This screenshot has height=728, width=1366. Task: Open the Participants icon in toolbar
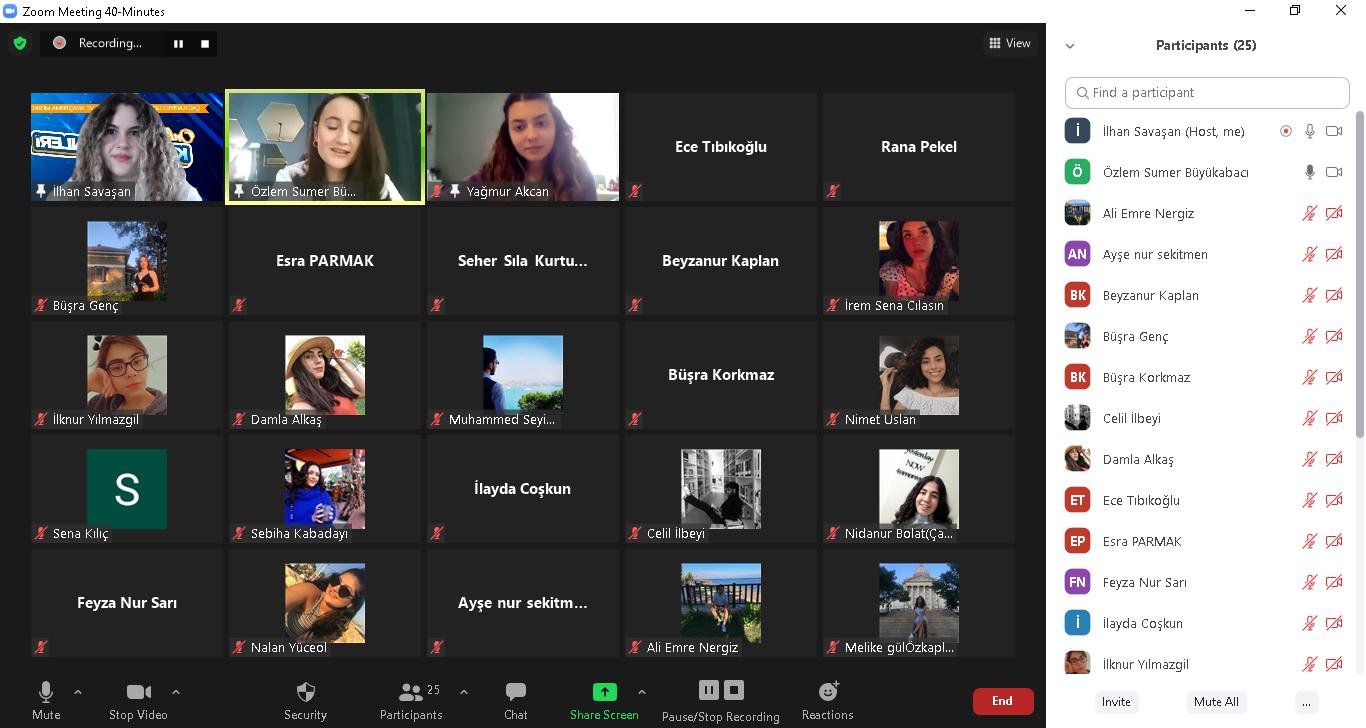point(410,692)
